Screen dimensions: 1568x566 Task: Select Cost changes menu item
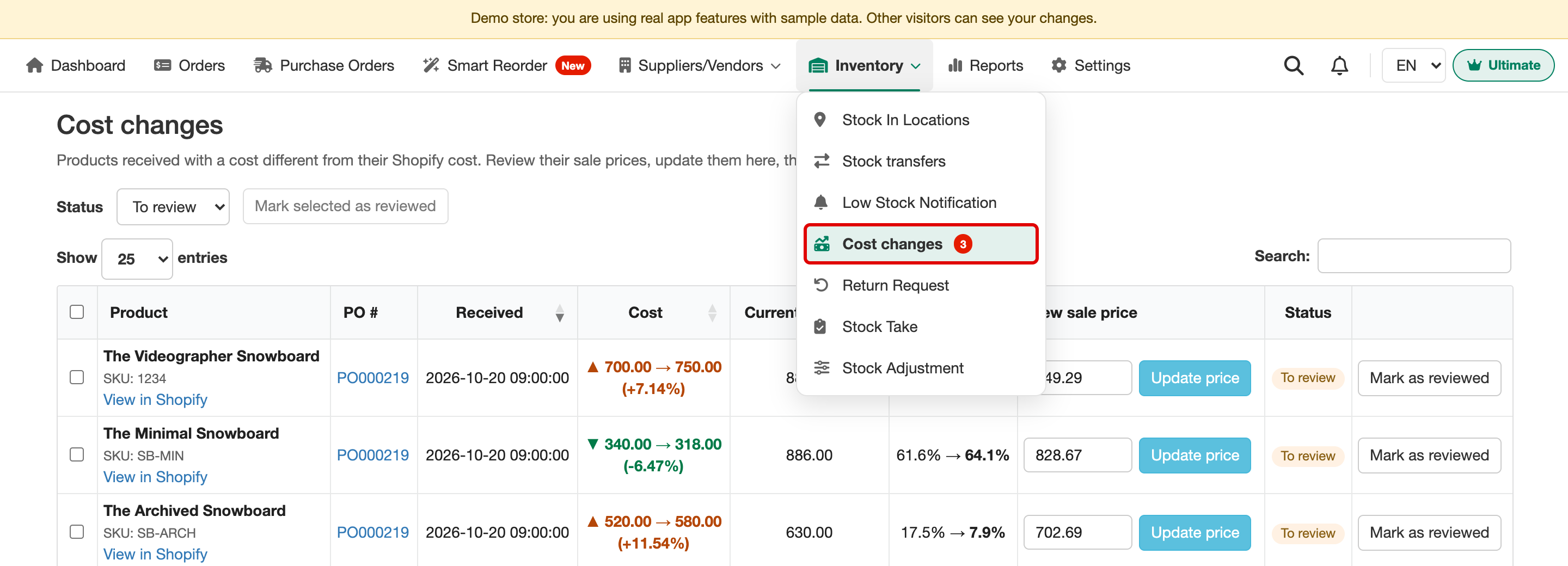point(920,244)
